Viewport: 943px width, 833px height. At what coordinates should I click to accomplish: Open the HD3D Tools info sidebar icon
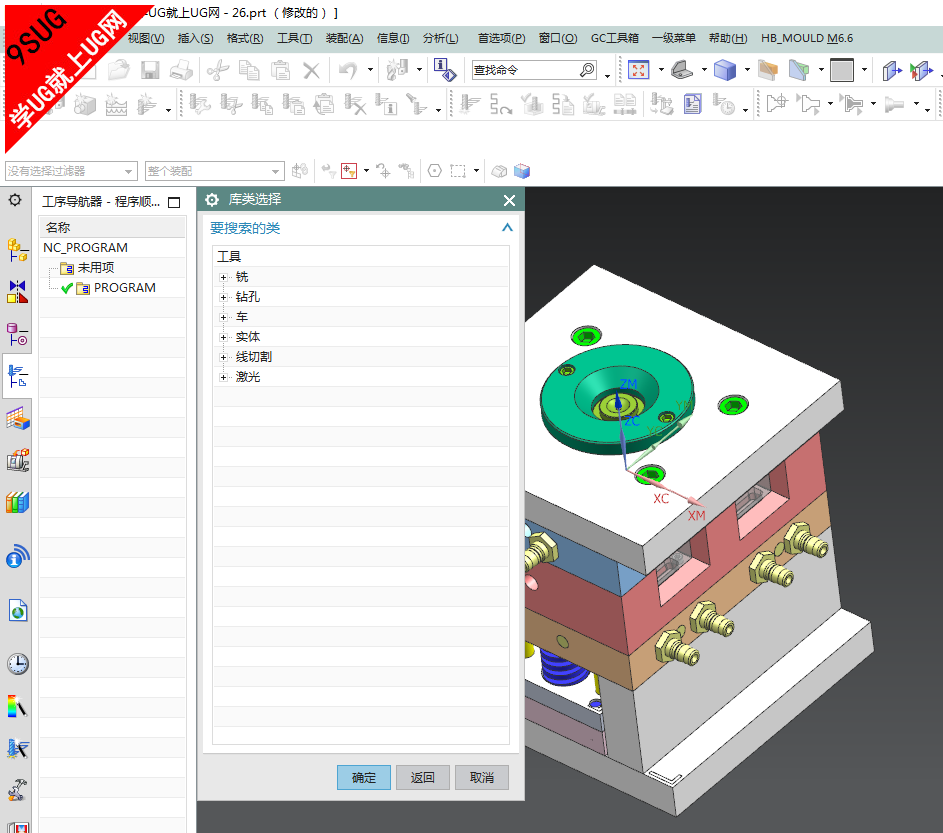(17, 557)
